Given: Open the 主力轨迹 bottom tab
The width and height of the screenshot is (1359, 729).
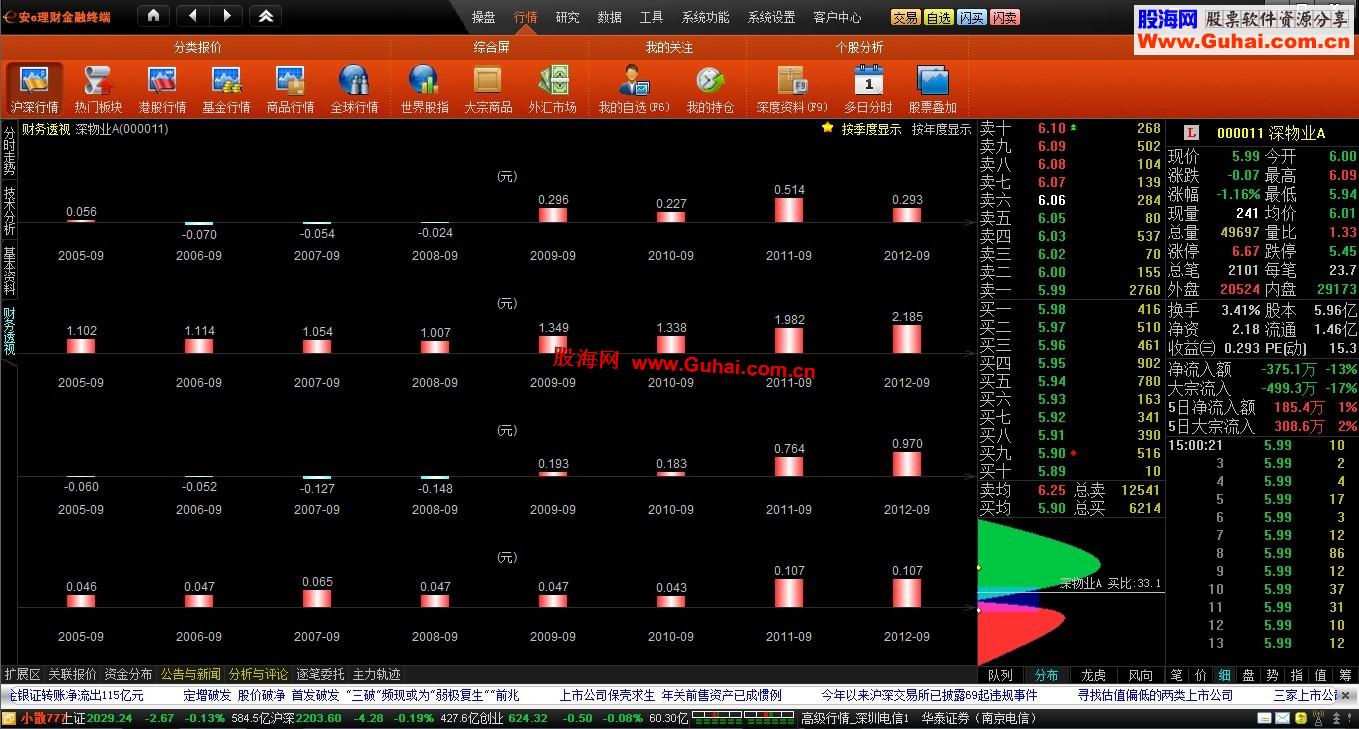Looking at the screenshot, I should (376, 674).
